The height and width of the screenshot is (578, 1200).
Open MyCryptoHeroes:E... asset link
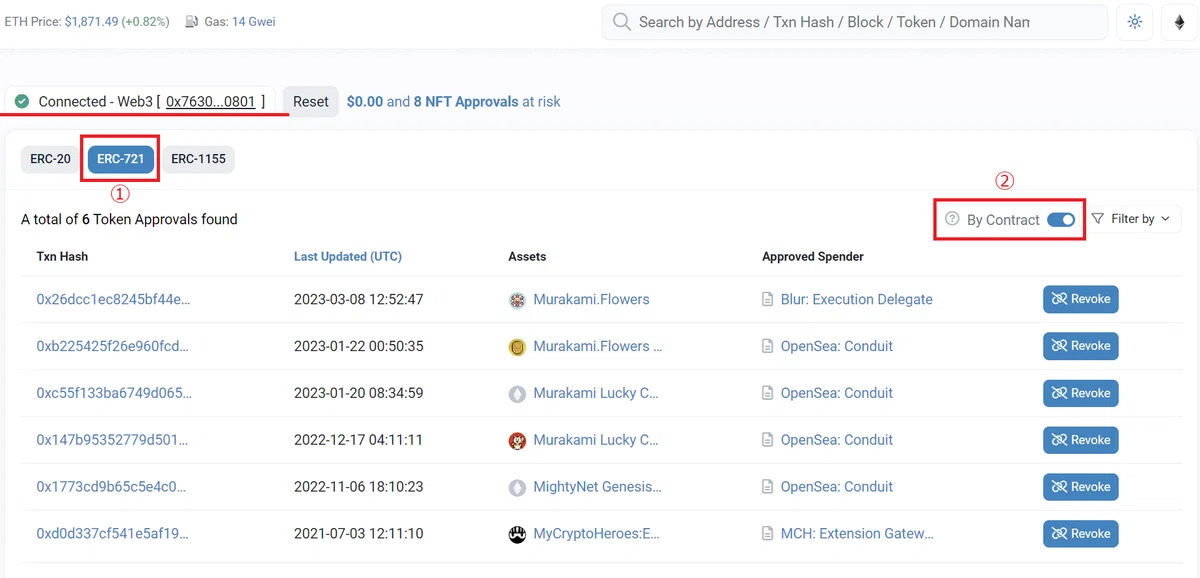click(x=596, y=534)
